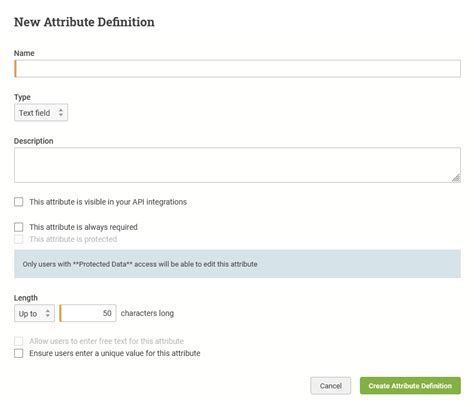Viewport: 474px width, 407px height.
Task: Click Create Attribute Definition button
Action: pos(410,386)
